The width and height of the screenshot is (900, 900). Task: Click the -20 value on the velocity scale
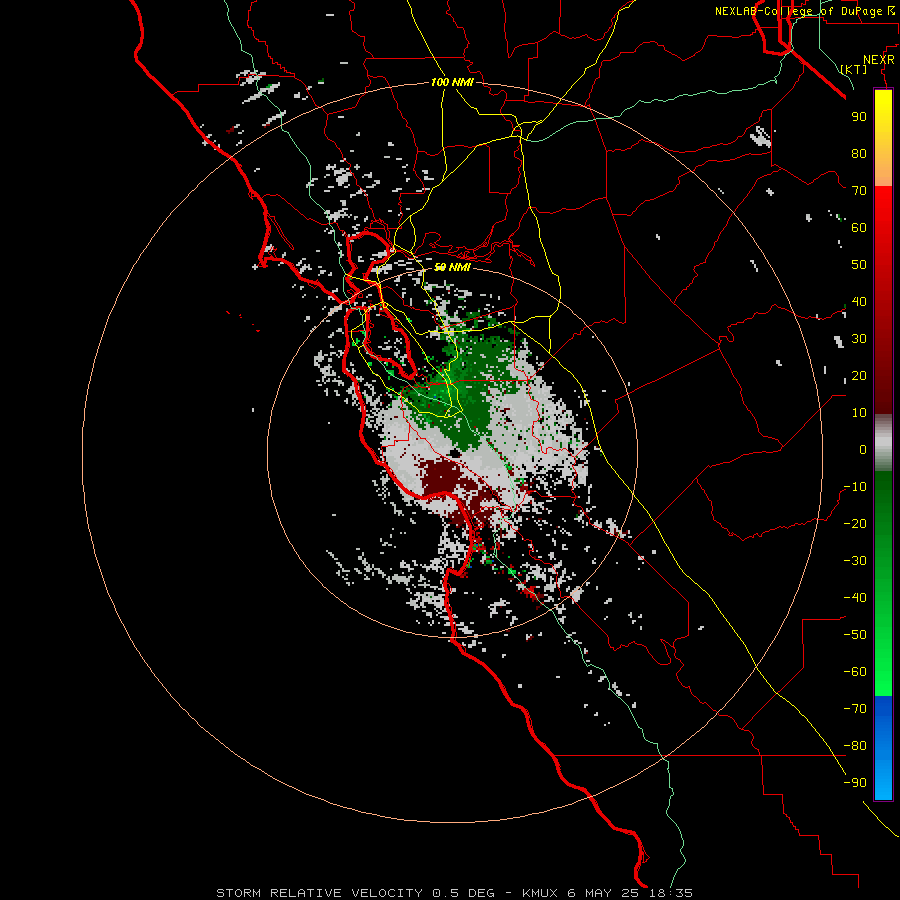pos(855,523)
